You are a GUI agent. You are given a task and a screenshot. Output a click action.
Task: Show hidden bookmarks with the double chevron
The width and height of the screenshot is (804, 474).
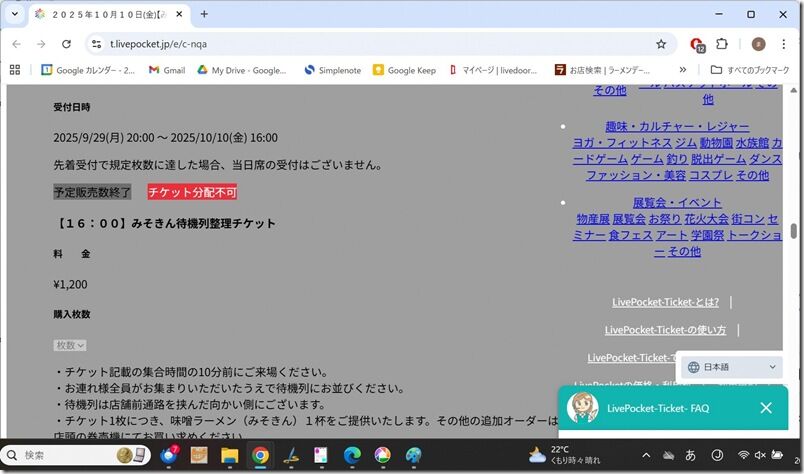pos(682,70)
